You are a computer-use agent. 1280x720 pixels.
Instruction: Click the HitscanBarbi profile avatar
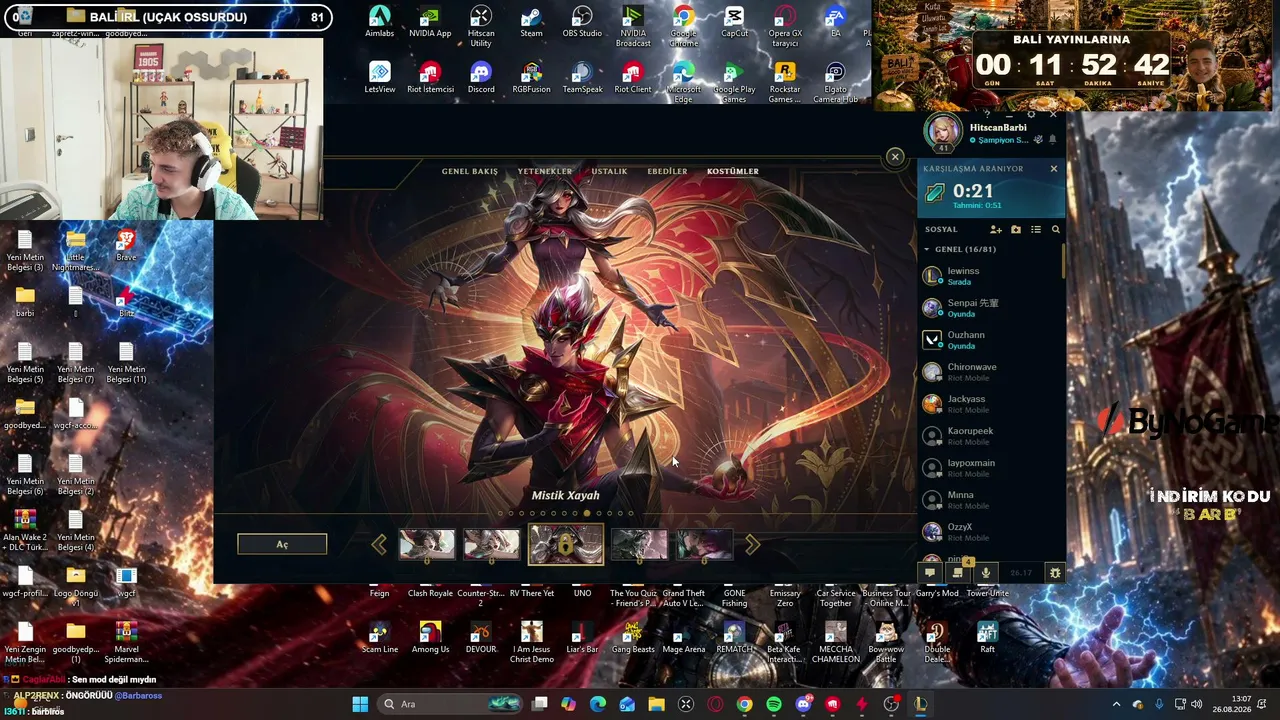click(943, 131)
